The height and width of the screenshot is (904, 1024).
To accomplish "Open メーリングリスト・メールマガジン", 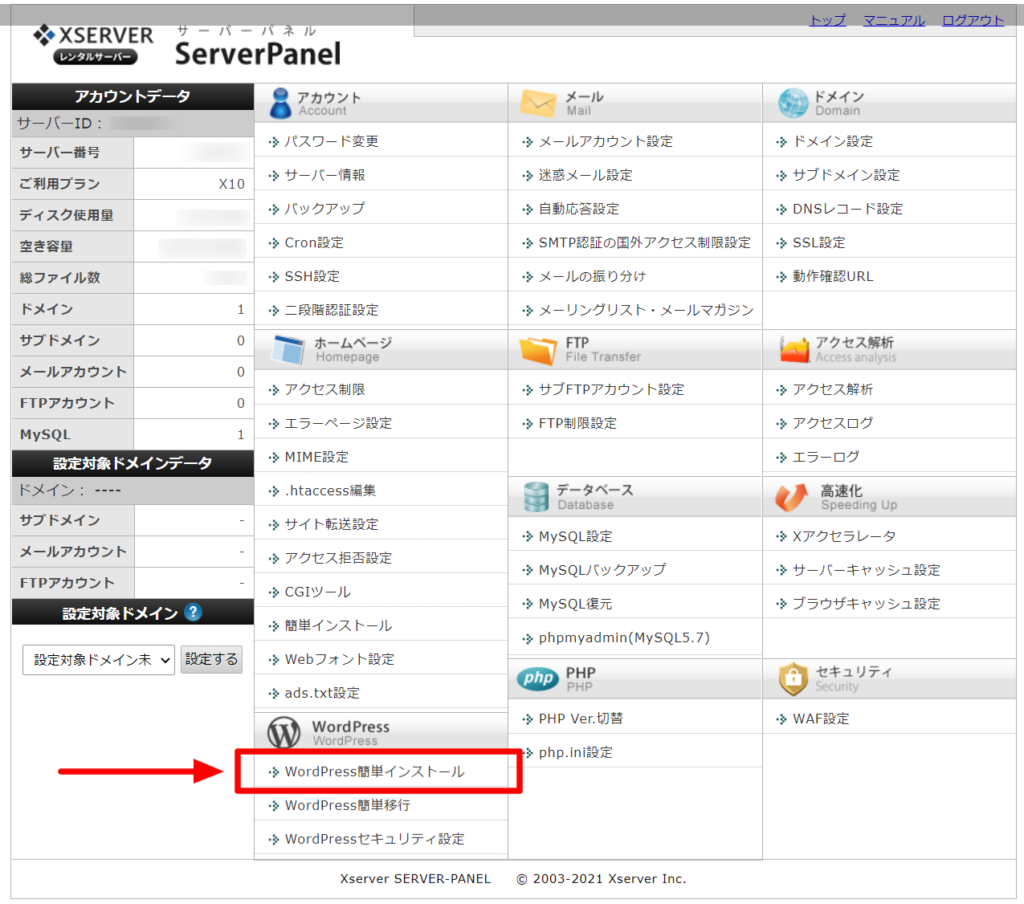I will pos(646,310).
